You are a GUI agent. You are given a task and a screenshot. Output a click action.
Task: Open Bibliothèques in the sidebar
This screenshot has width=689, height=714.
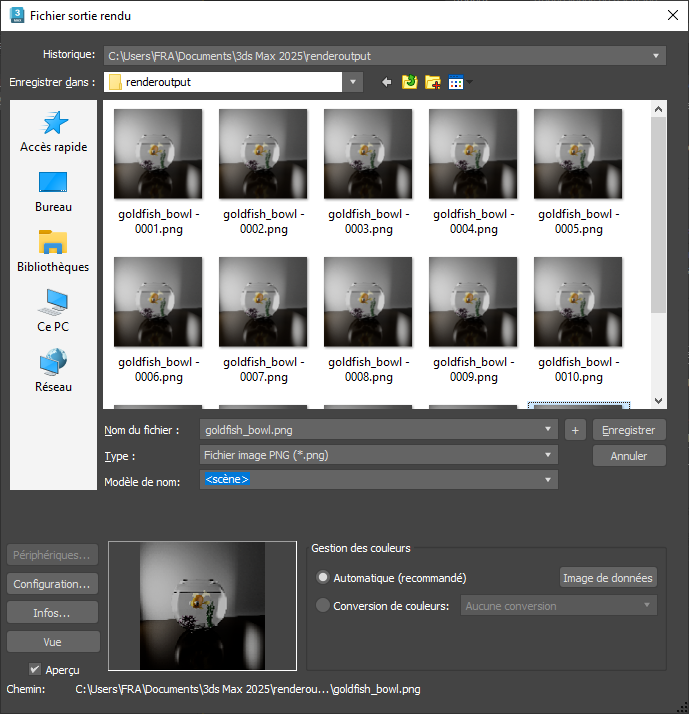(x=53, y=251)
